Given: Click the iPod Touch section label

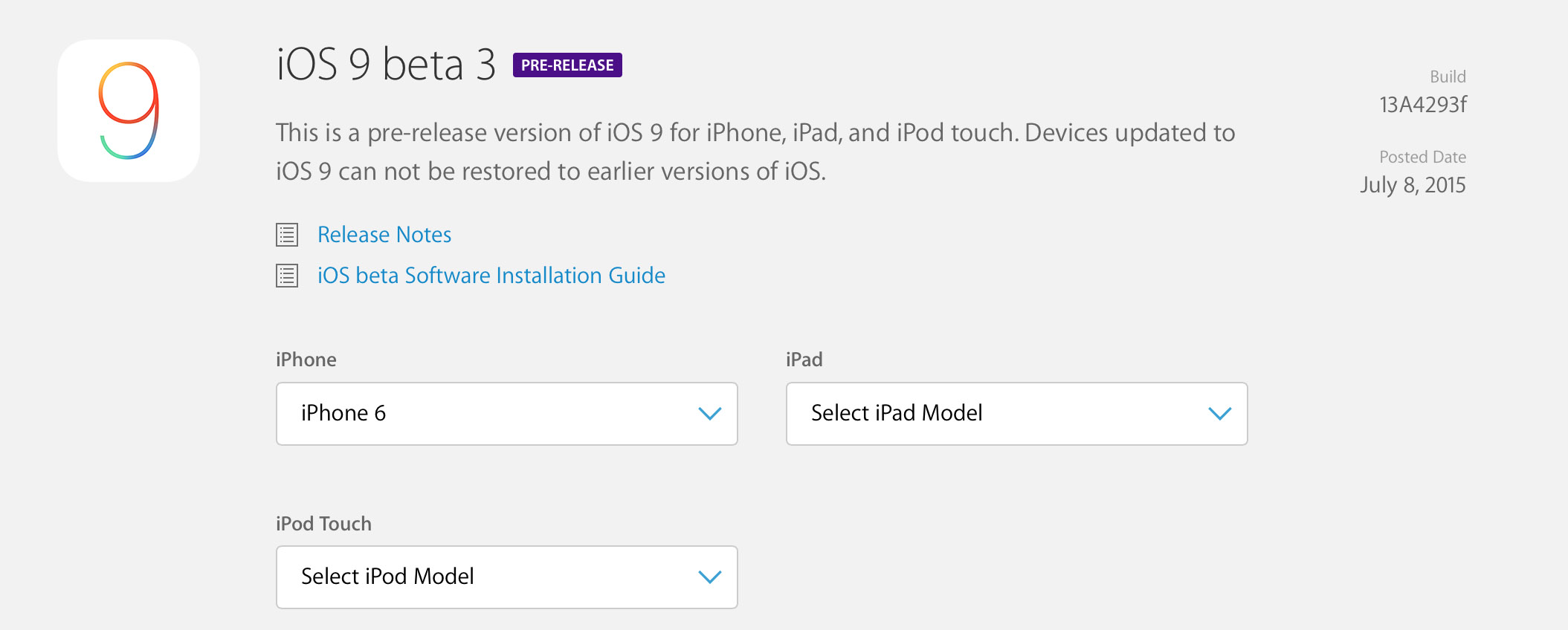Looking at the screenshot, I should pyautogui.click(x=323, y=524).
